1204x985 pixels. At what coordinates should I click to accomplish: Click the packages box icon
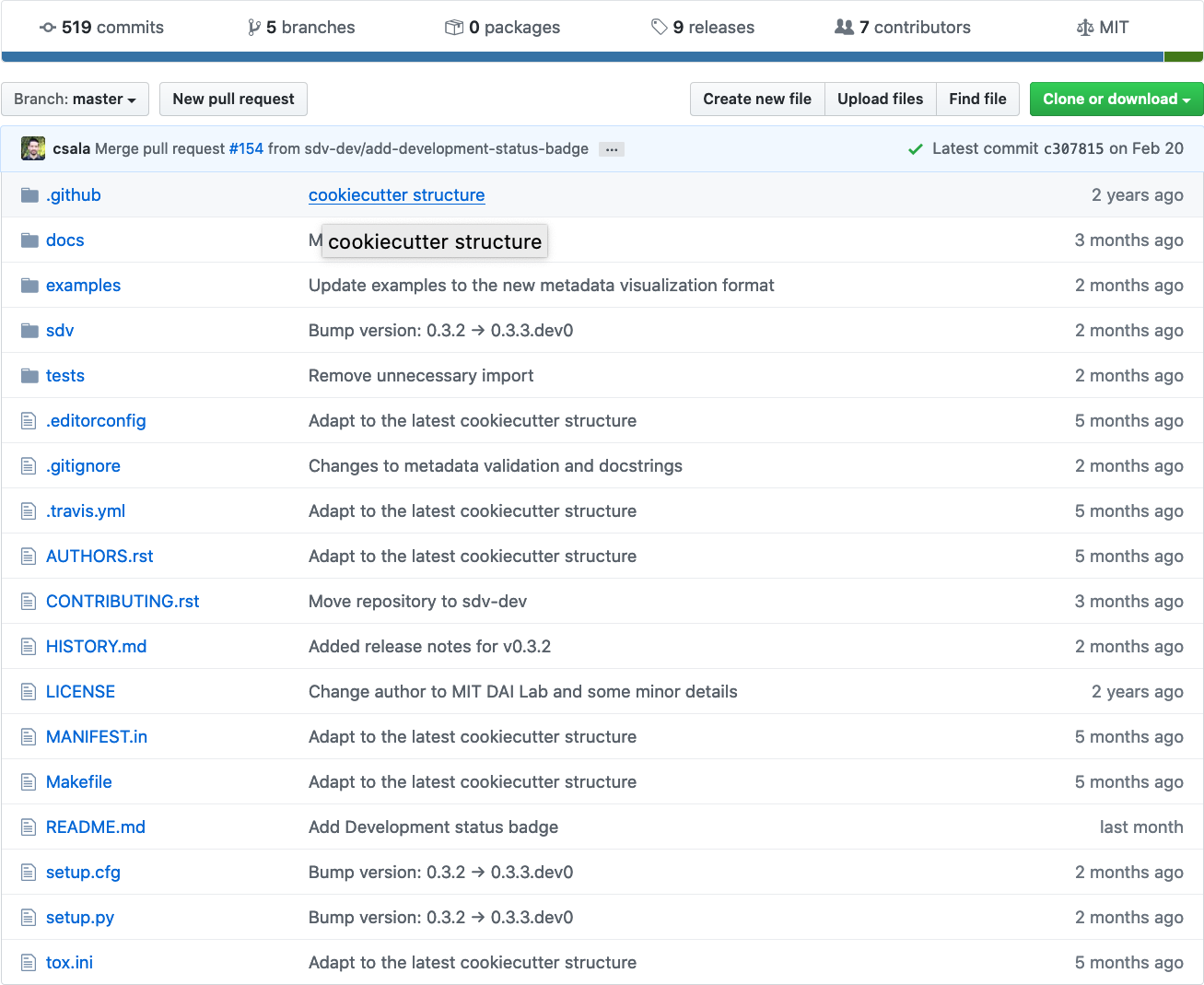tap(453, 28)
